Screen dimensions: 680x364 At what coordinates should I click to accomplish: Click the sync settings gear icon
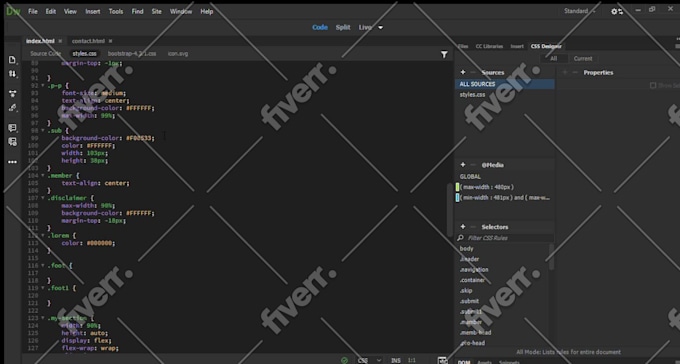click(617, 11)
